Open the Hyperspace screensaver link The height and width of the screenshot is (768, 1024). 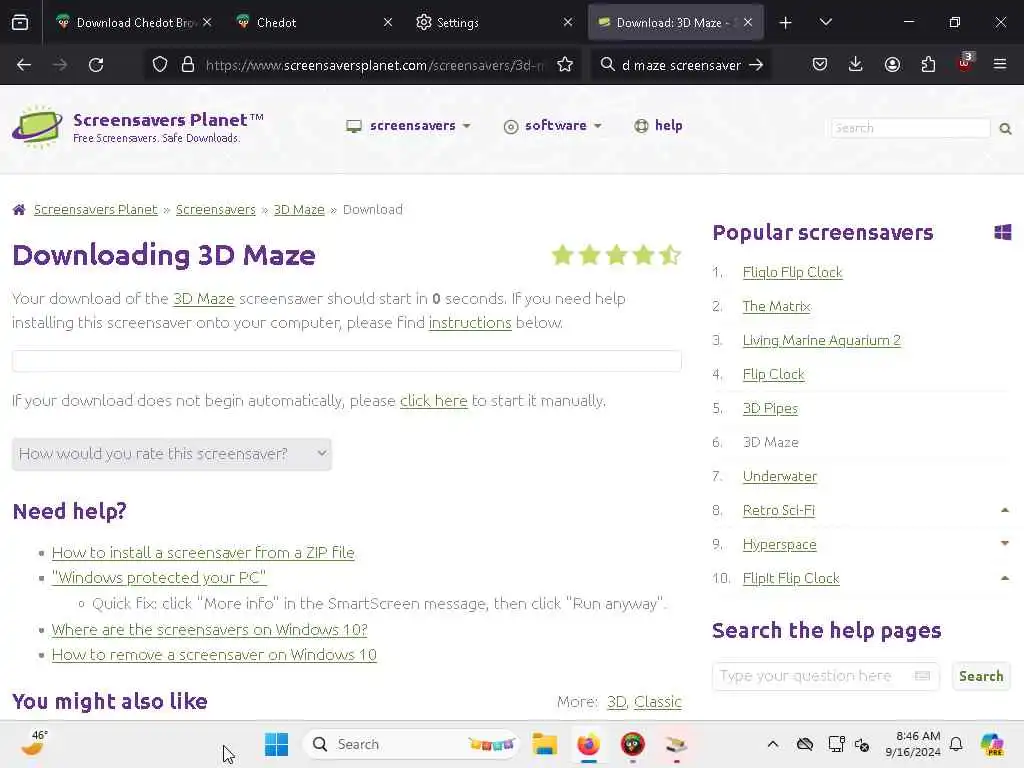pyautogui.click(x=779, y=544)
